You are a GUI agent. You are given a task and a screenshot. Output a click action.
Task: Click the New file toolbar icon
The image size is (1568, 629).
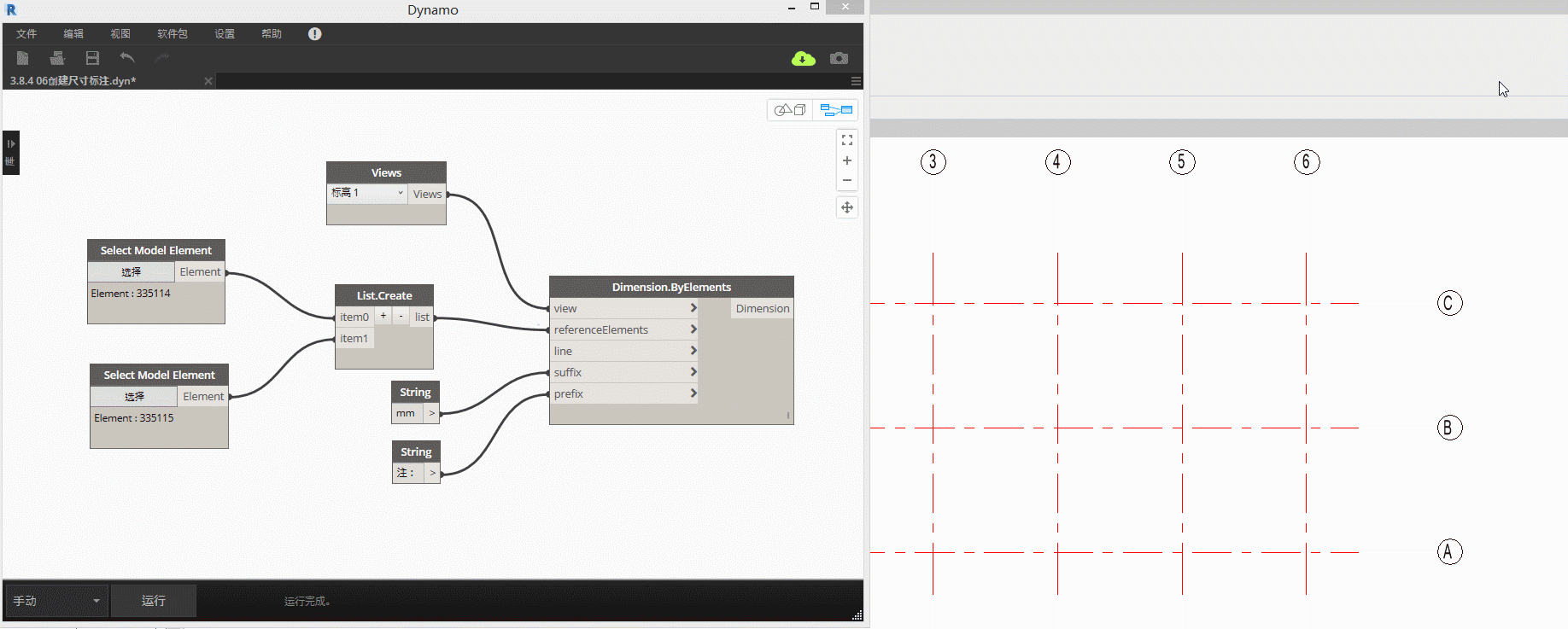[23, 58]
